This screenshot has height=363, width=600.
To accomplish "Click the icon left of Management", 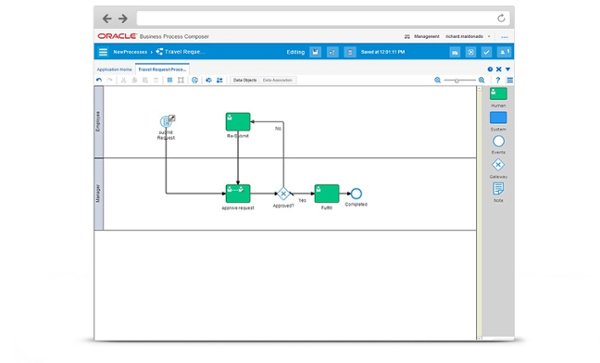I will pos(407,37).
